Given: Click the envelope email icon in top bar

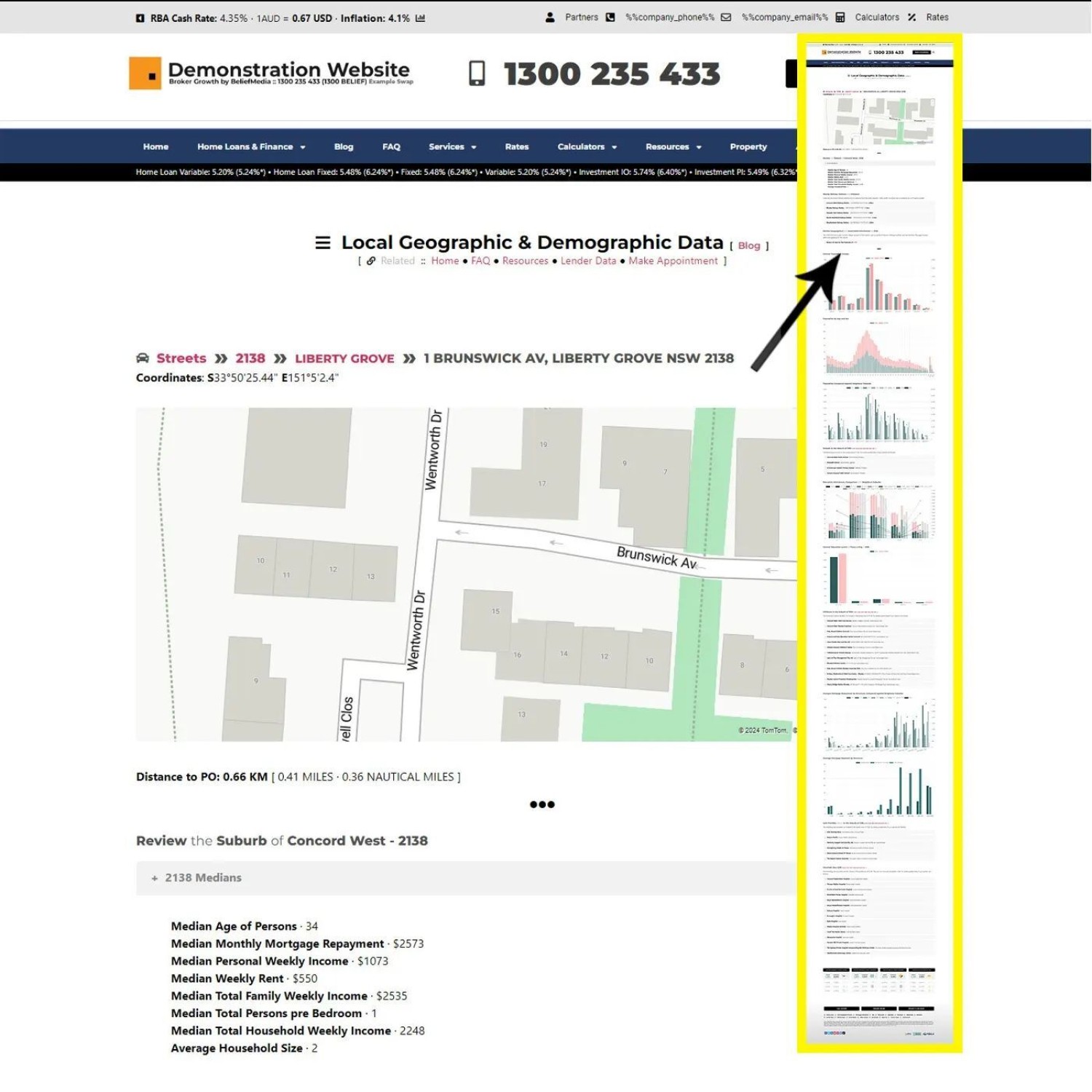Looking at the screenshot, I should coord(726,17).
